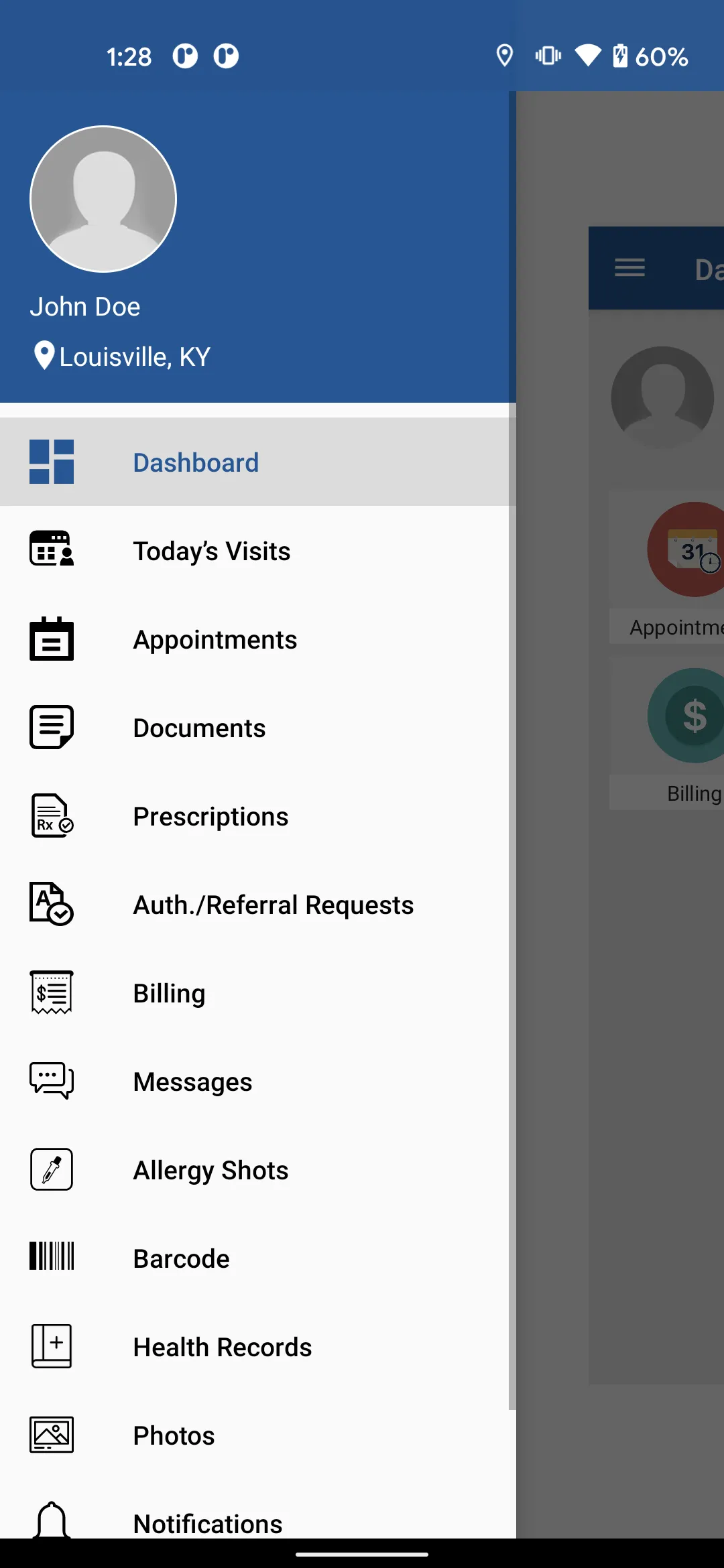Tap the Notifications bell icon
Screen dimensions: 724x1568
pos(52,1520)
